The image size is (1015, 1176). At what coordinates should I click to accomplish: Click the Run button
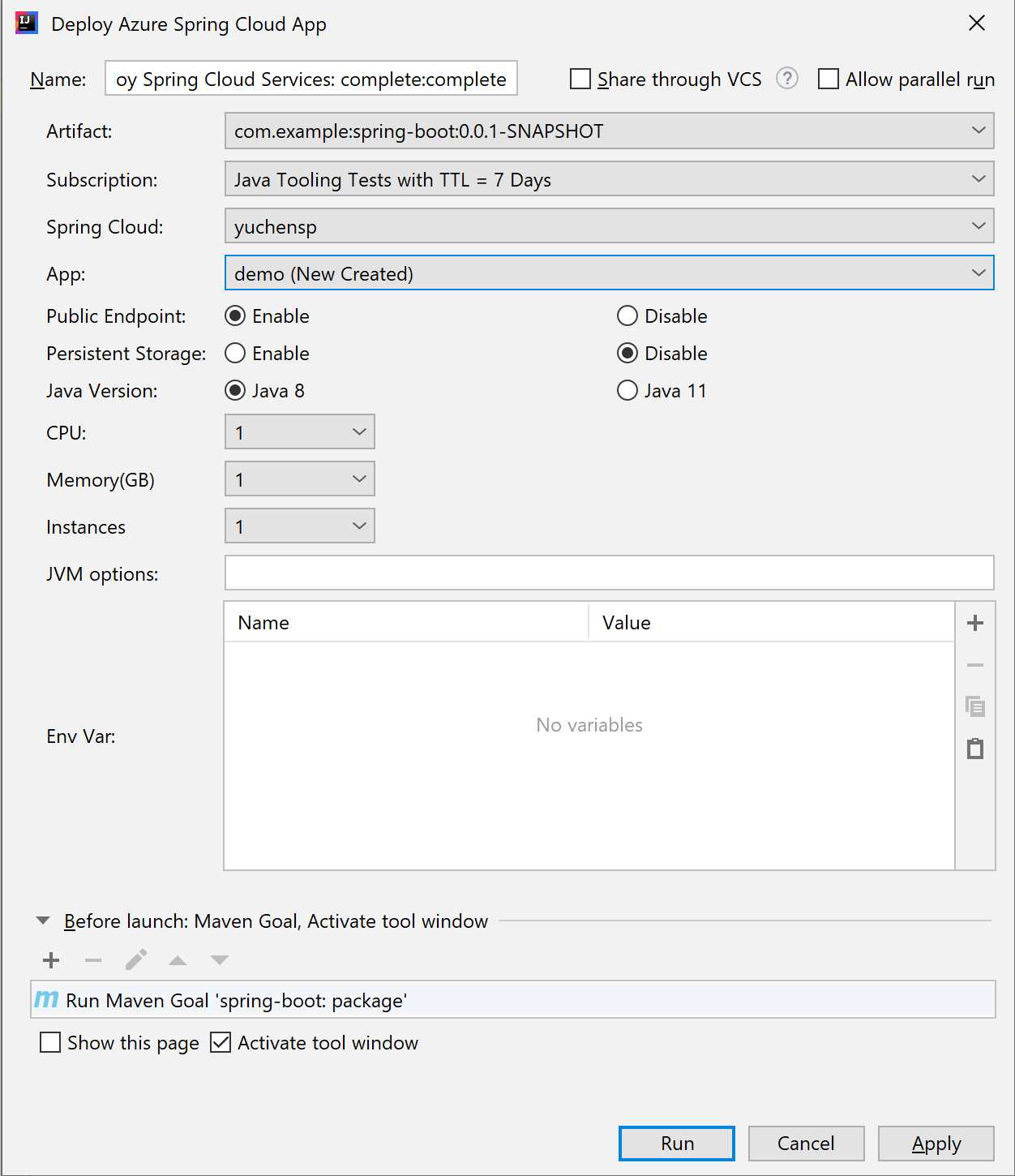pyautogui.click(x=677, y=1144)
